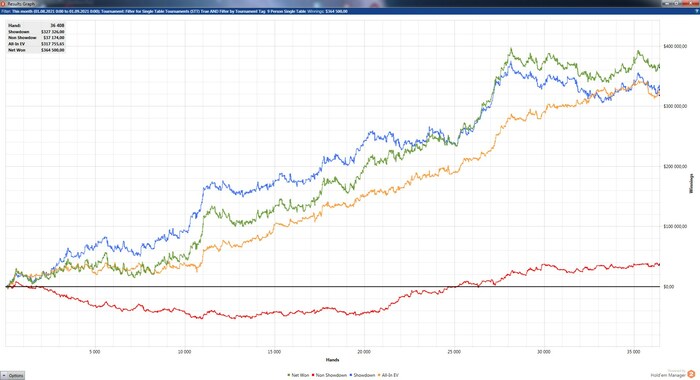Click the Winnings y-axis title
Screen dimensions: 700x380
pyautogui.click(x=692, y=184)
